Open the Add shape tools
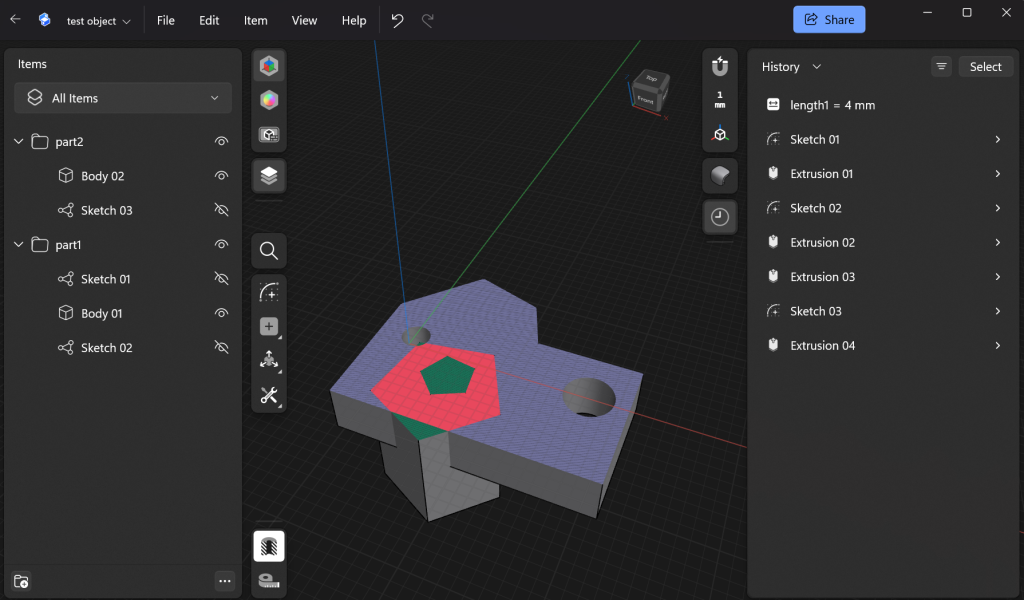1024x600 pixels. coord(268,326)
